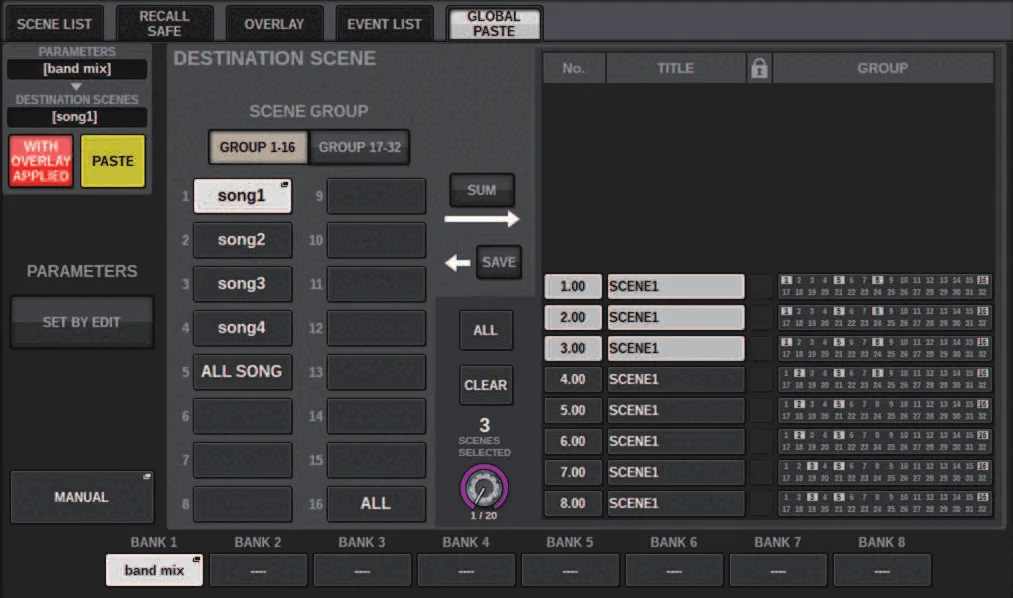Click SCENE1 title in row 4.00
The height and width of the screenshot is (598, 1013).
[x=676, y=379]
